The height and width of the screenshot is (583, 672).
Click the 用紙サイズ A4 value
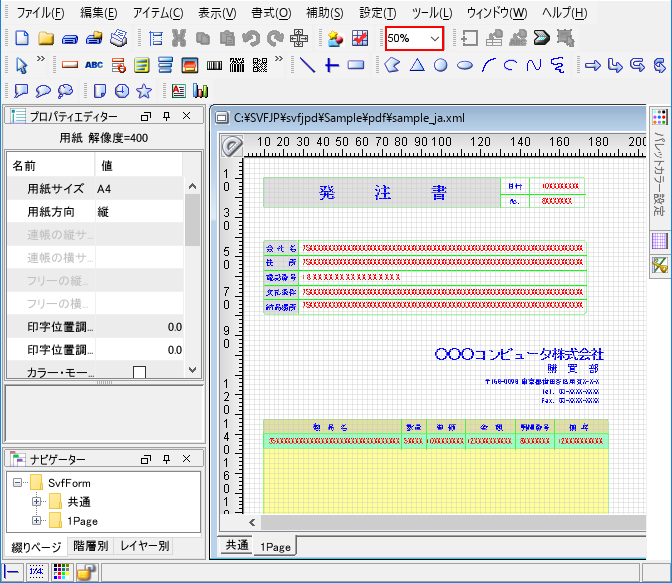coord(139,189)
